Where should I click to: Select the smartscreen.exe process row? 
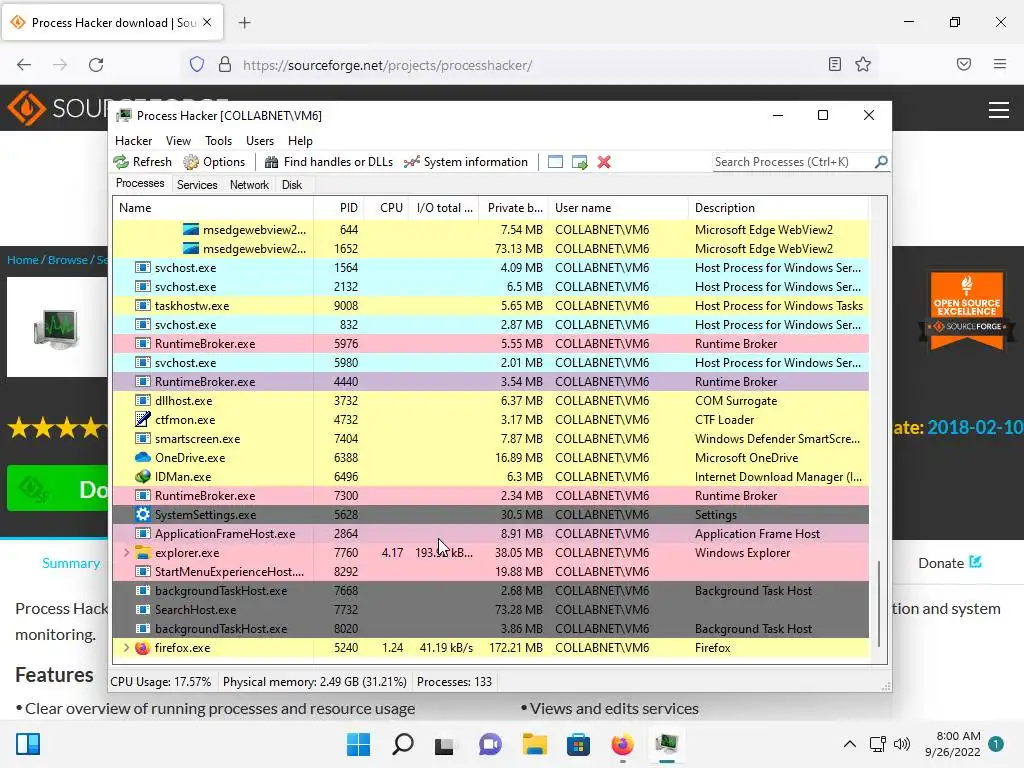[490, 439]
